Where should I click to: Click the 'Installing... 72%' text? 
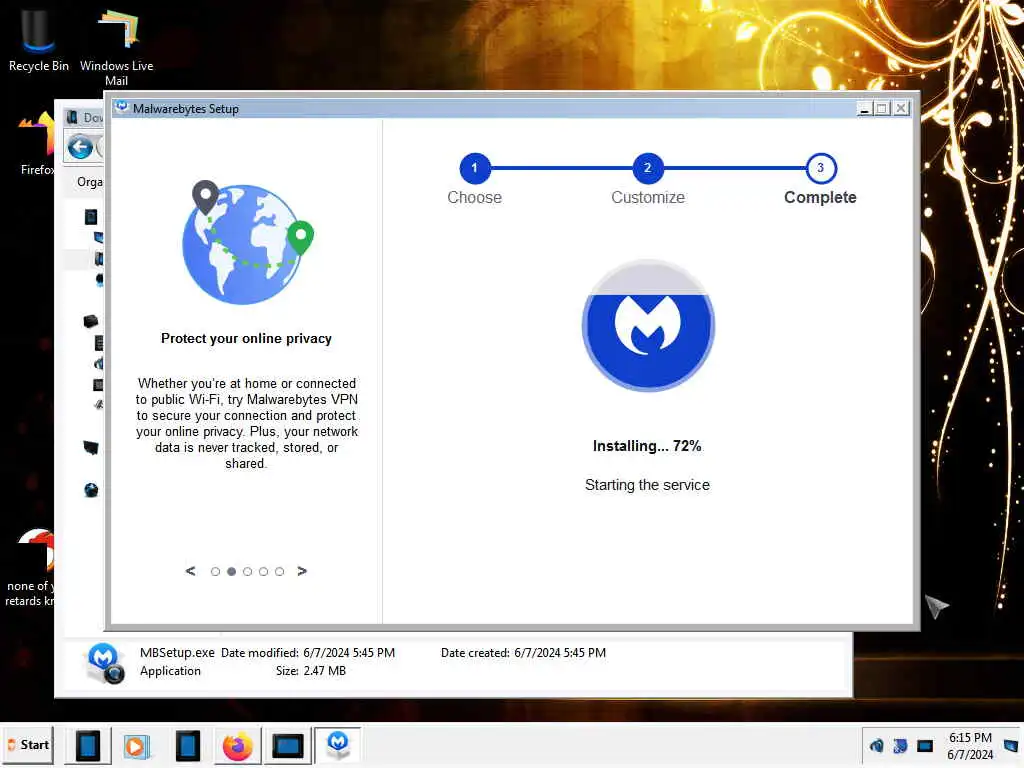coord(647,446)
